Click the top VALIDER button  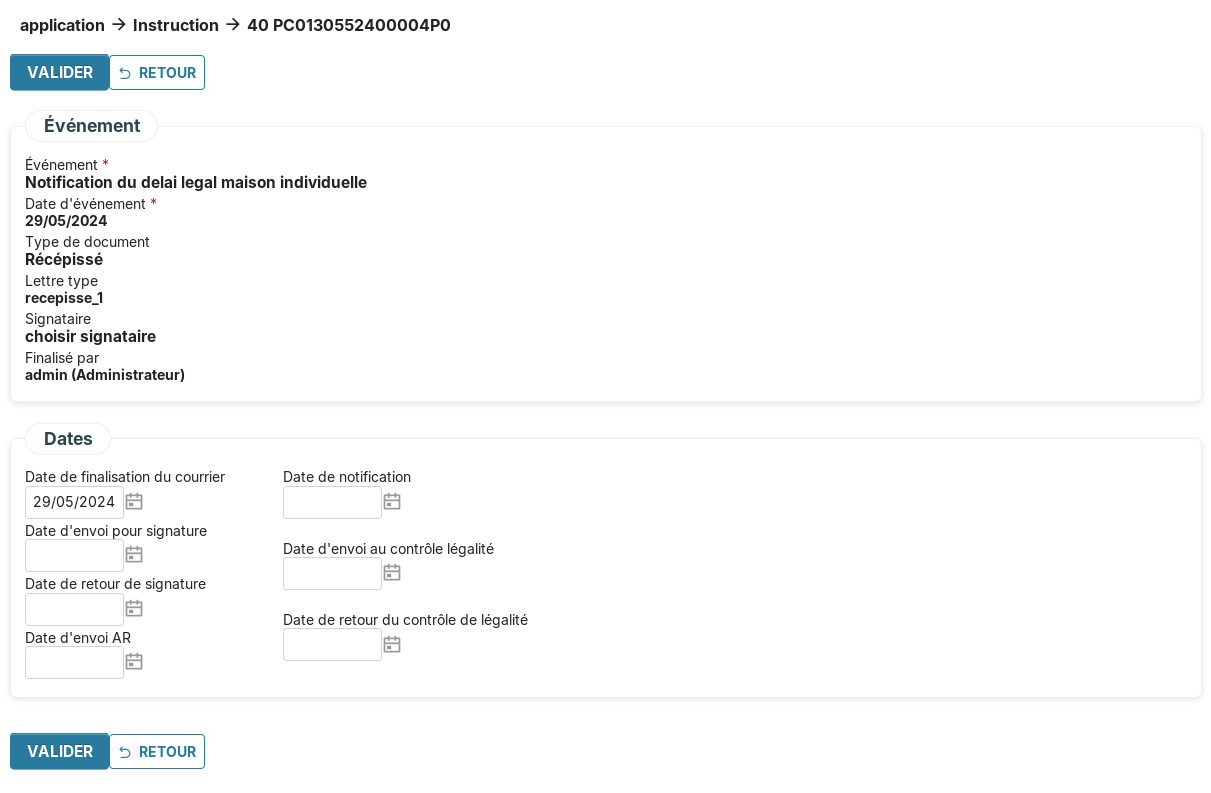click(60, 72)
